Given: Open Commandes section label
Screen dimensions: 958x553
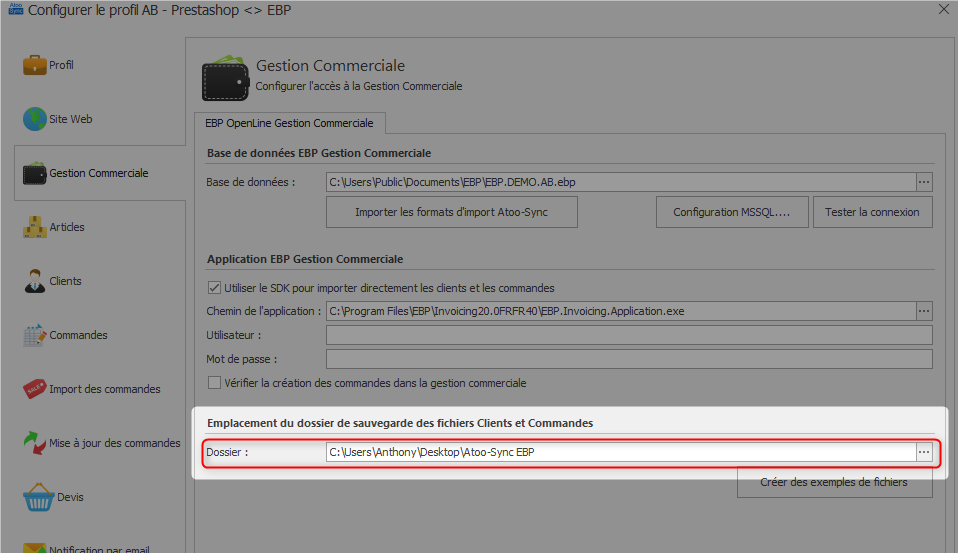Looking at the screenshot, I should [x=78, y=335].
